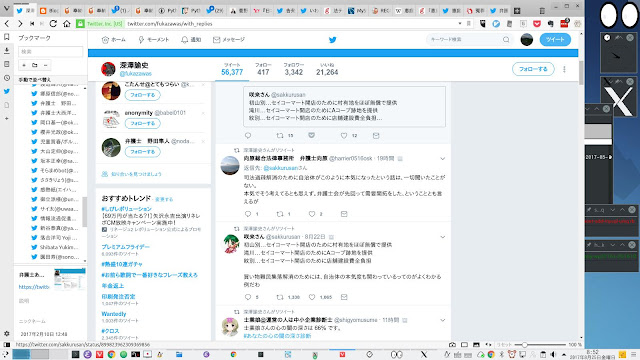Switch to the Wikipedia tab

[x=404, y=11]
